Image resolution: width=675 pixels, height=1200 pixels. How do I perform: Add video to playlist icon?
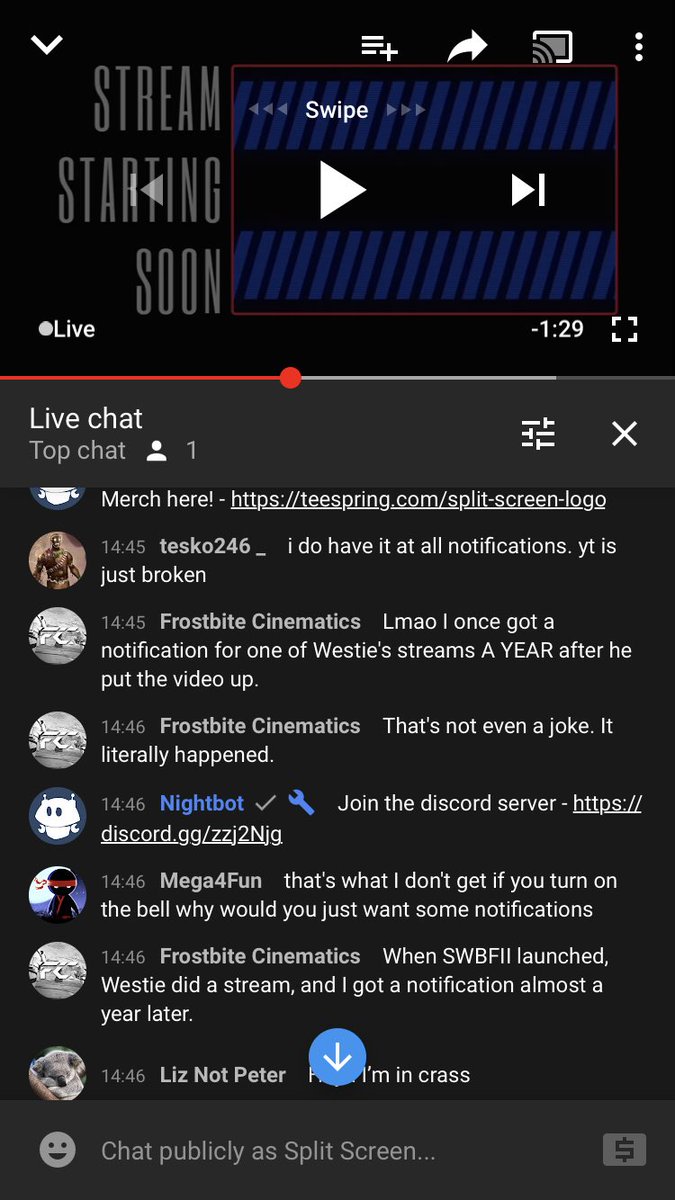coord(380,47)
